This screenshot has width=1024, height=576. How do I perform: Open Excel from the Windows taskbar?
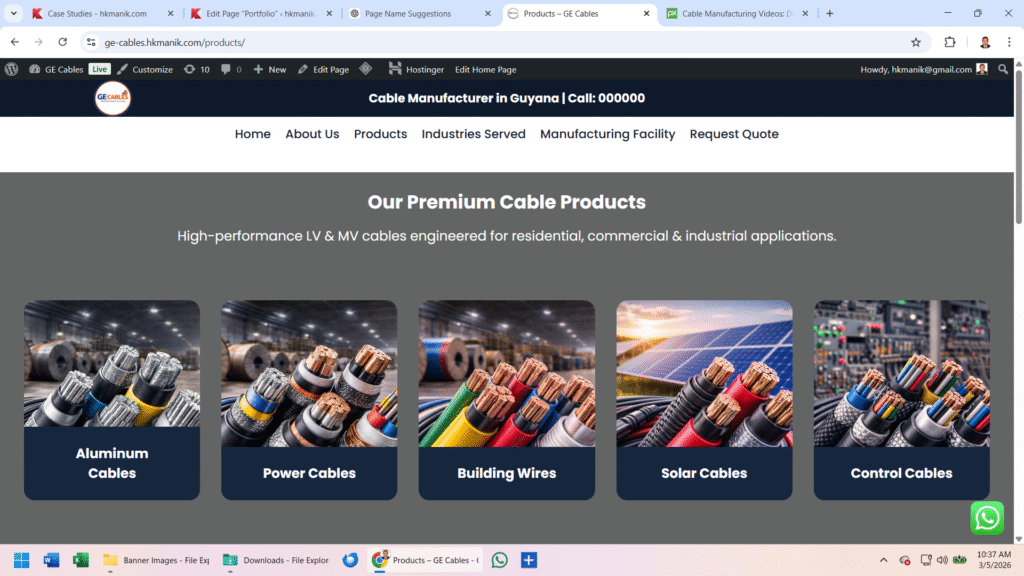click(x=80, y=560)
